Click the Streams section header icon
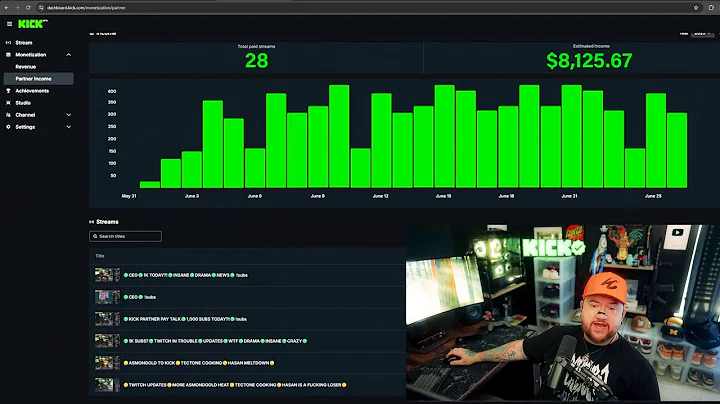Viewport: 720px width, 404px height. [91, 222]
